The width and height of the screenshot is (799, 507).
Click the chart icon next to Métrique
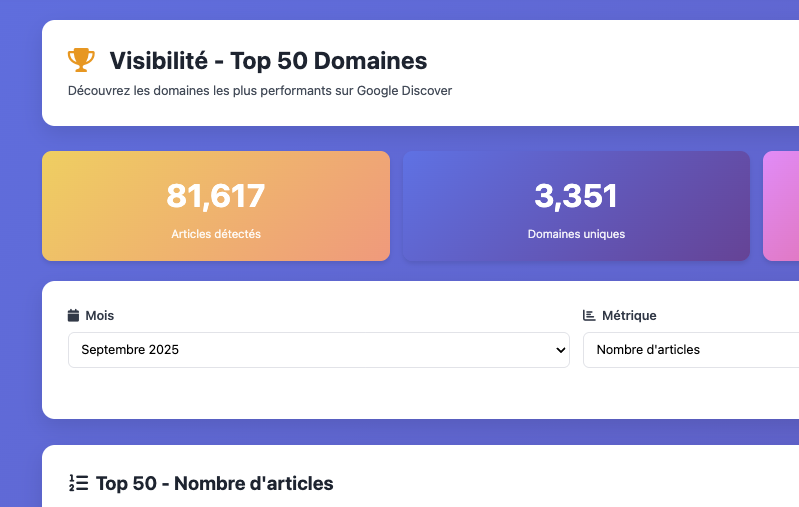[589, 315]
